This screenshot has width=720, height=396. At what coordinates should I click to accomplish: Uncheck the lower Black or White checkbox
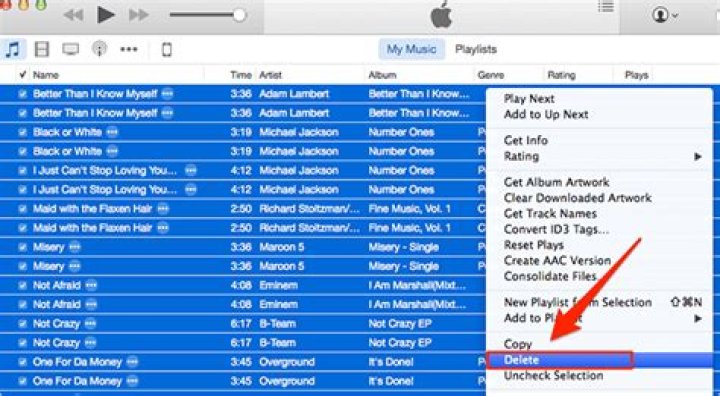pyautogui.click(x=22, y=152)
